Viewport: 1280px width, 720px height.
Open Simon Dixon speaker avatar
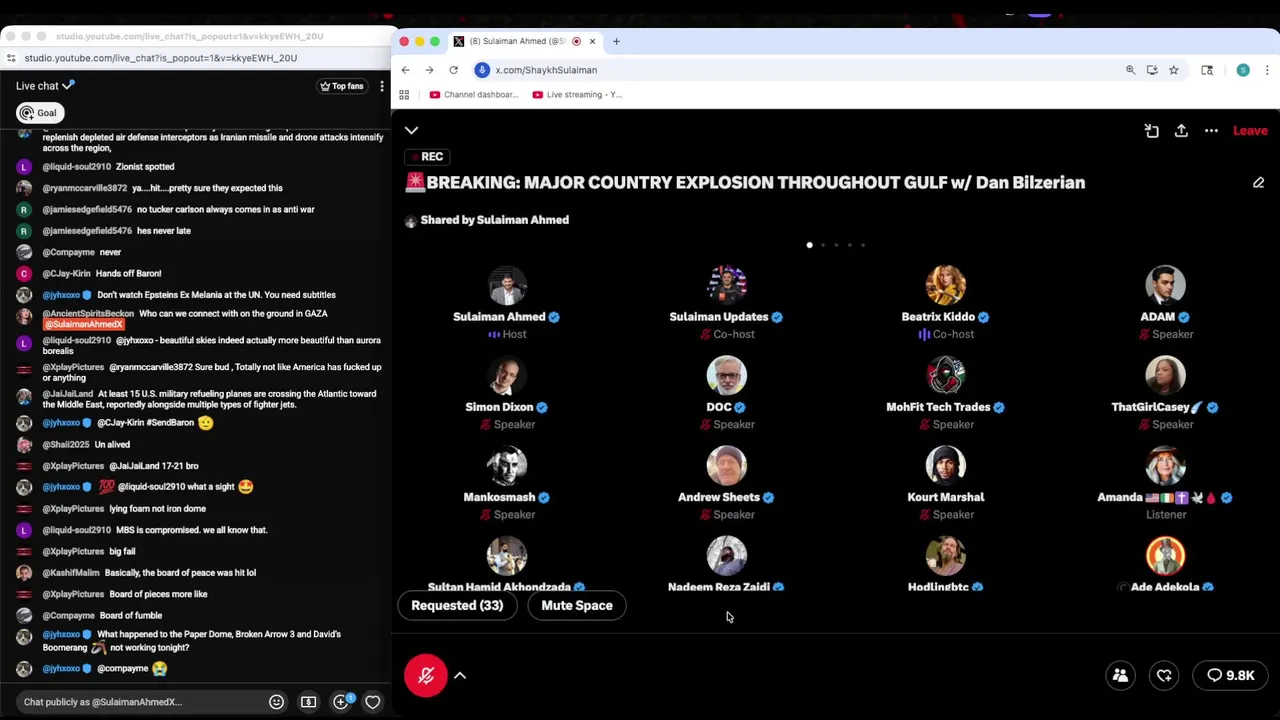click(507, 375)
